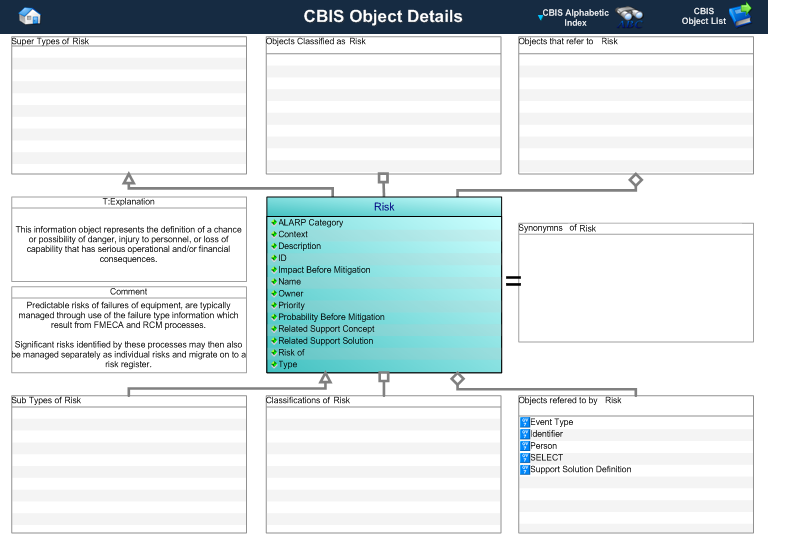Click the green bullet next to Name
Viewport: 800px width, 555px height.
coord(274,281)
